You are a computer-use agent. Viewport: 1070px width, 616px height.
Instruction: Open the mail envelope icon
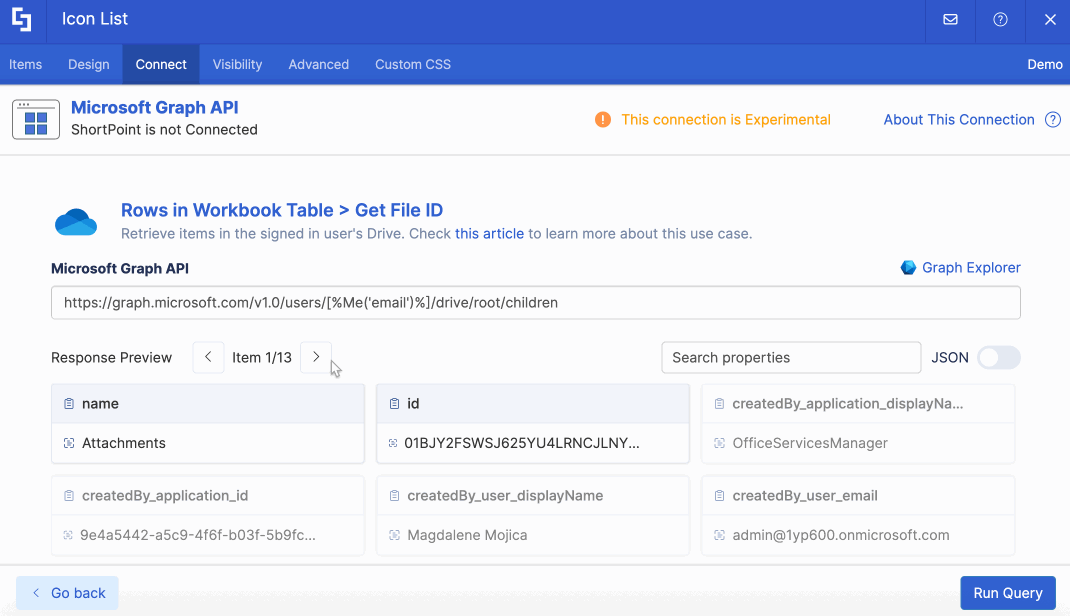coord(950,20)
